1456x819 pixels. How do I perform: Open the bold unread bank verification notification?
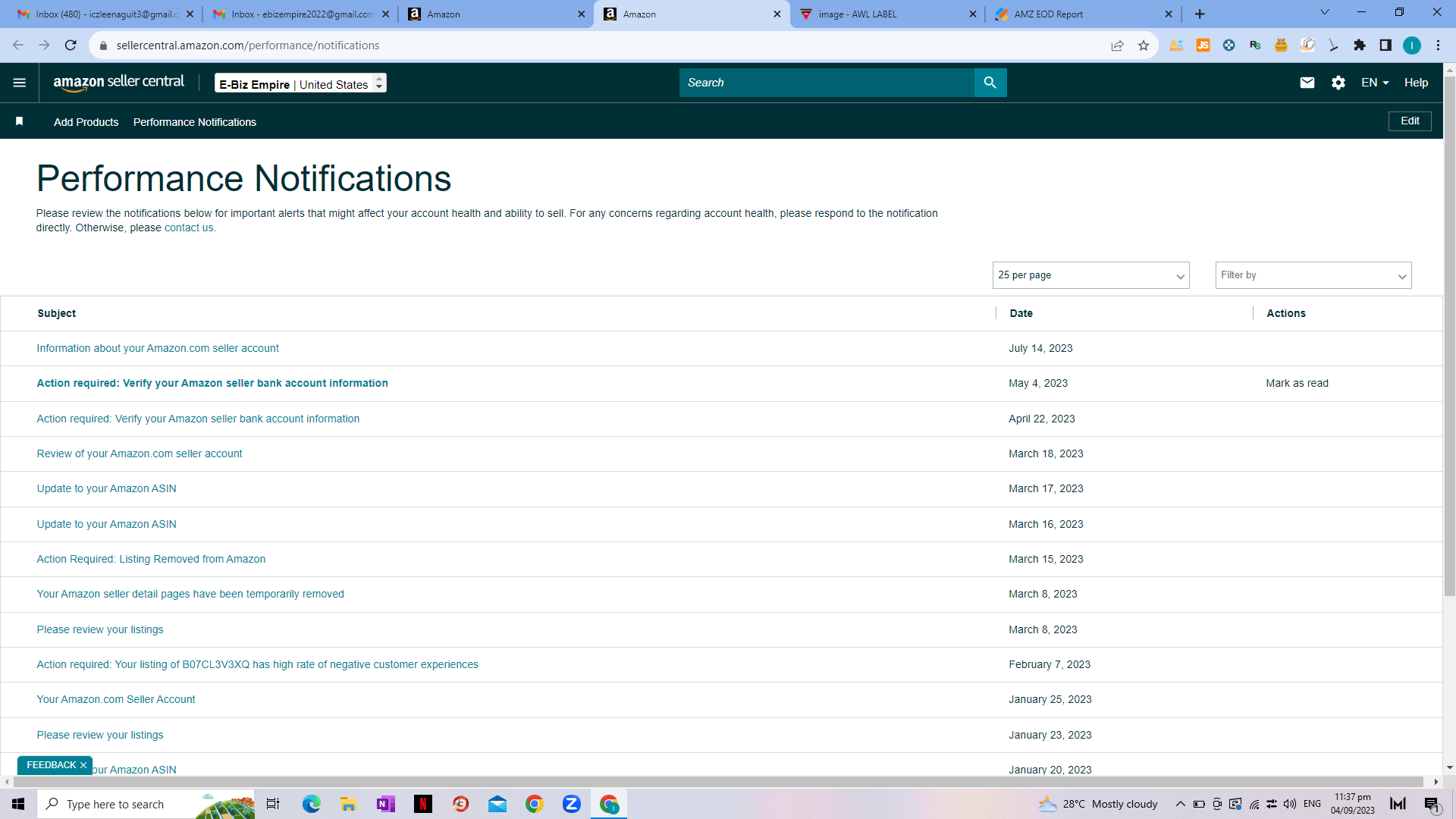pyautogui.click(x=212, y=384)
